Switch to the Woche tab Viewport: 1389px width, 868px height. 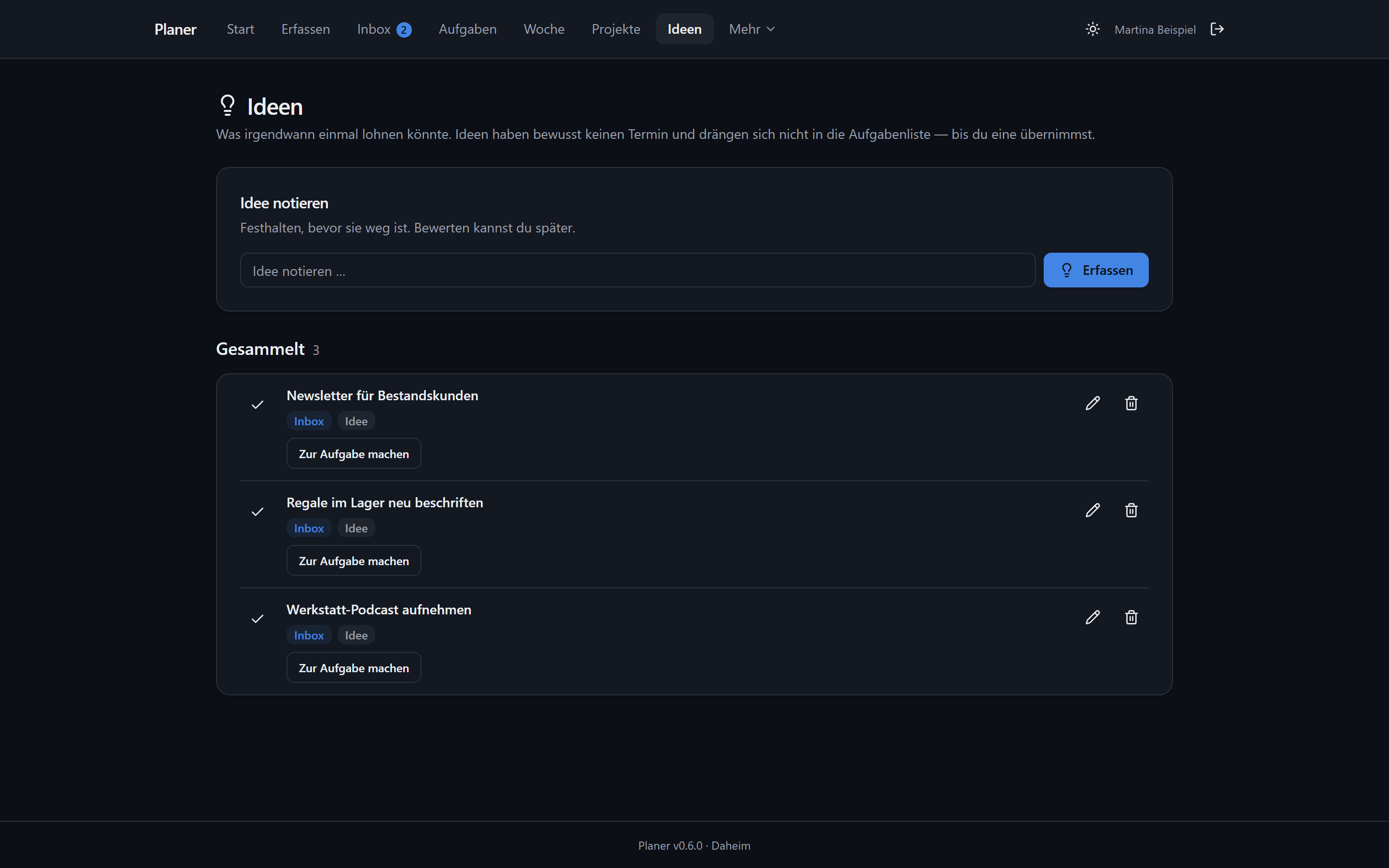544,29
